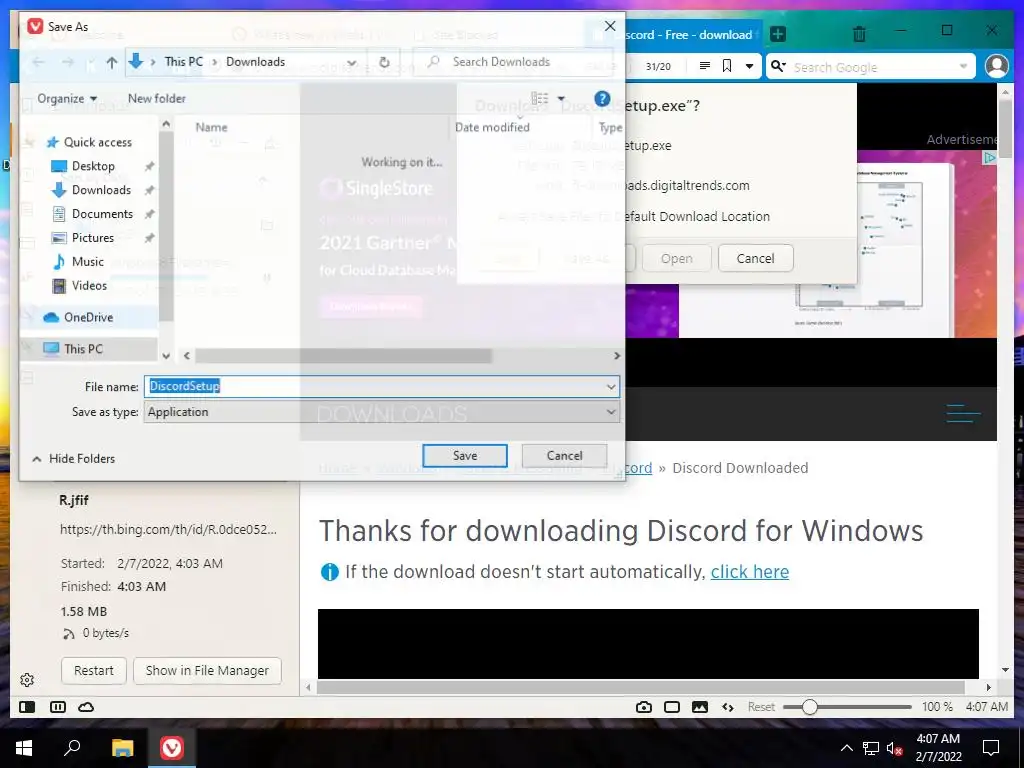
Task: Open File Explorer from the taskbar
Action: (x=122, y=748)
